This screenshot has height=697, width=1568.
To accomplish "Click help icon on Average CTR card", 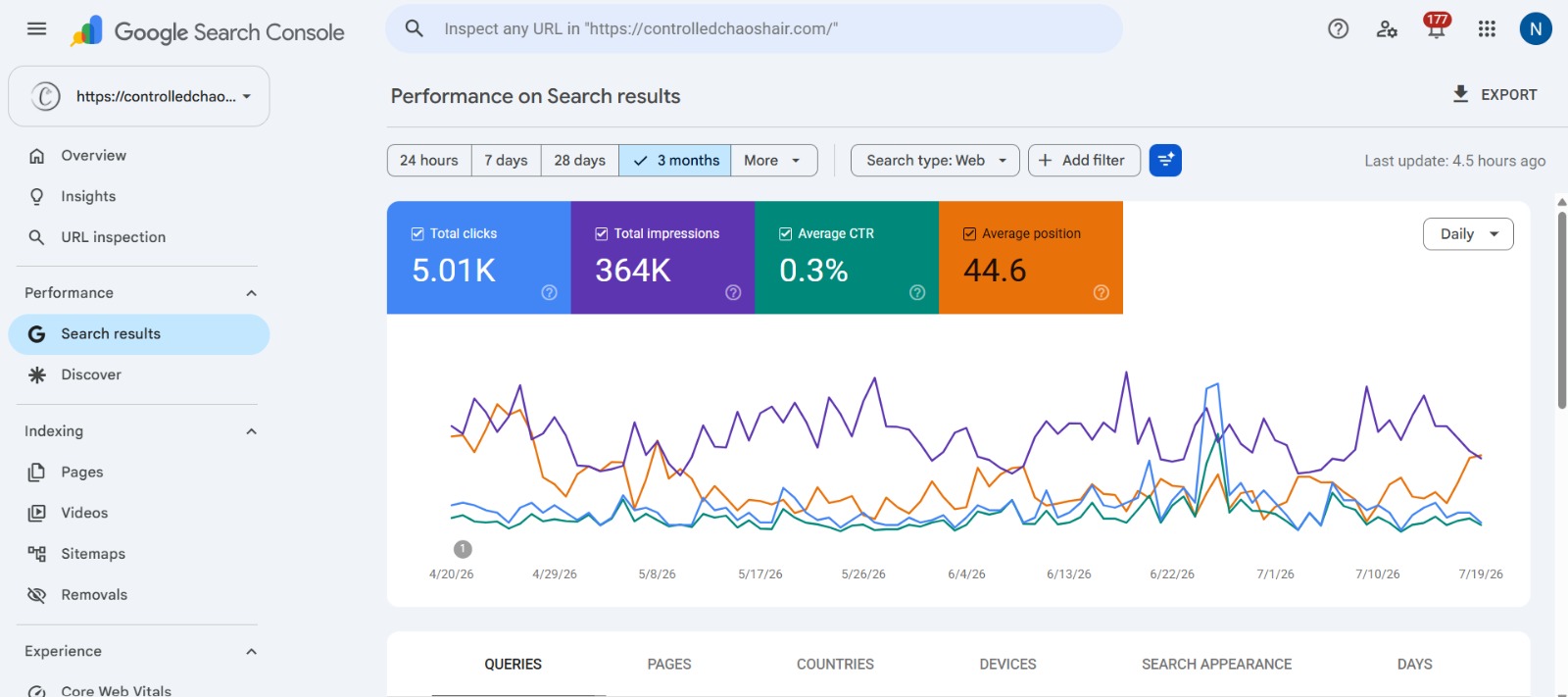I will click(x=917, y=292).
